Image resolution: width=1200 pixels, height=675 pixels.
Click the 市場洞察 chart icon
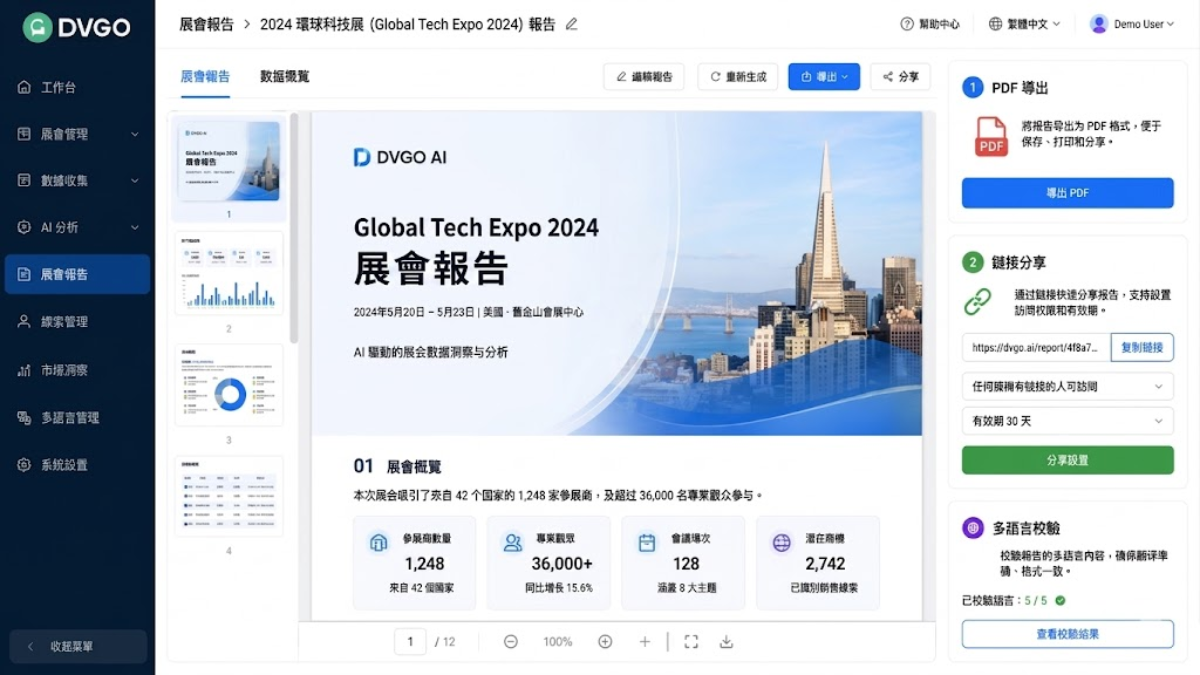(25, 370)
